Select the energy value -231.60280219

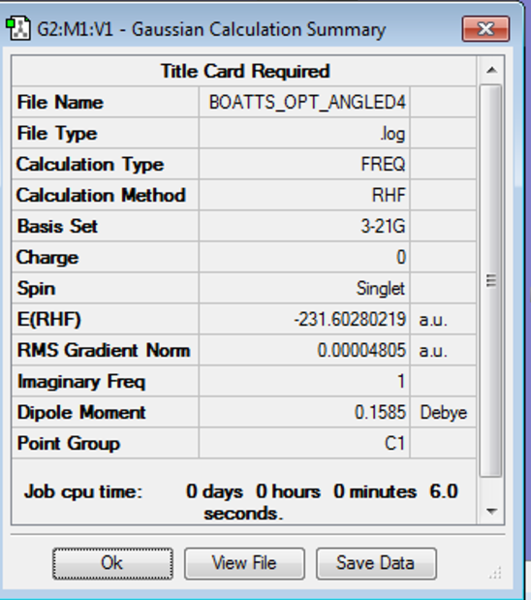click(x=350, y=320)
